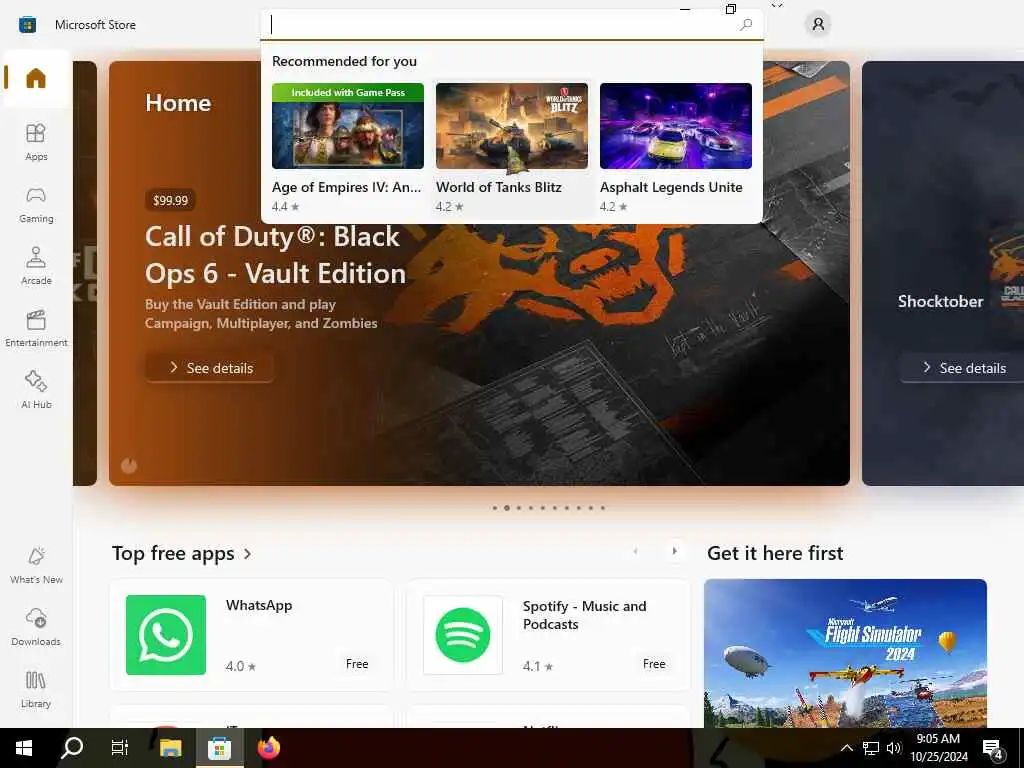Click the Spotify app icon
The height and width of the screenshot is (768, 1024).
tap(463, 635)
